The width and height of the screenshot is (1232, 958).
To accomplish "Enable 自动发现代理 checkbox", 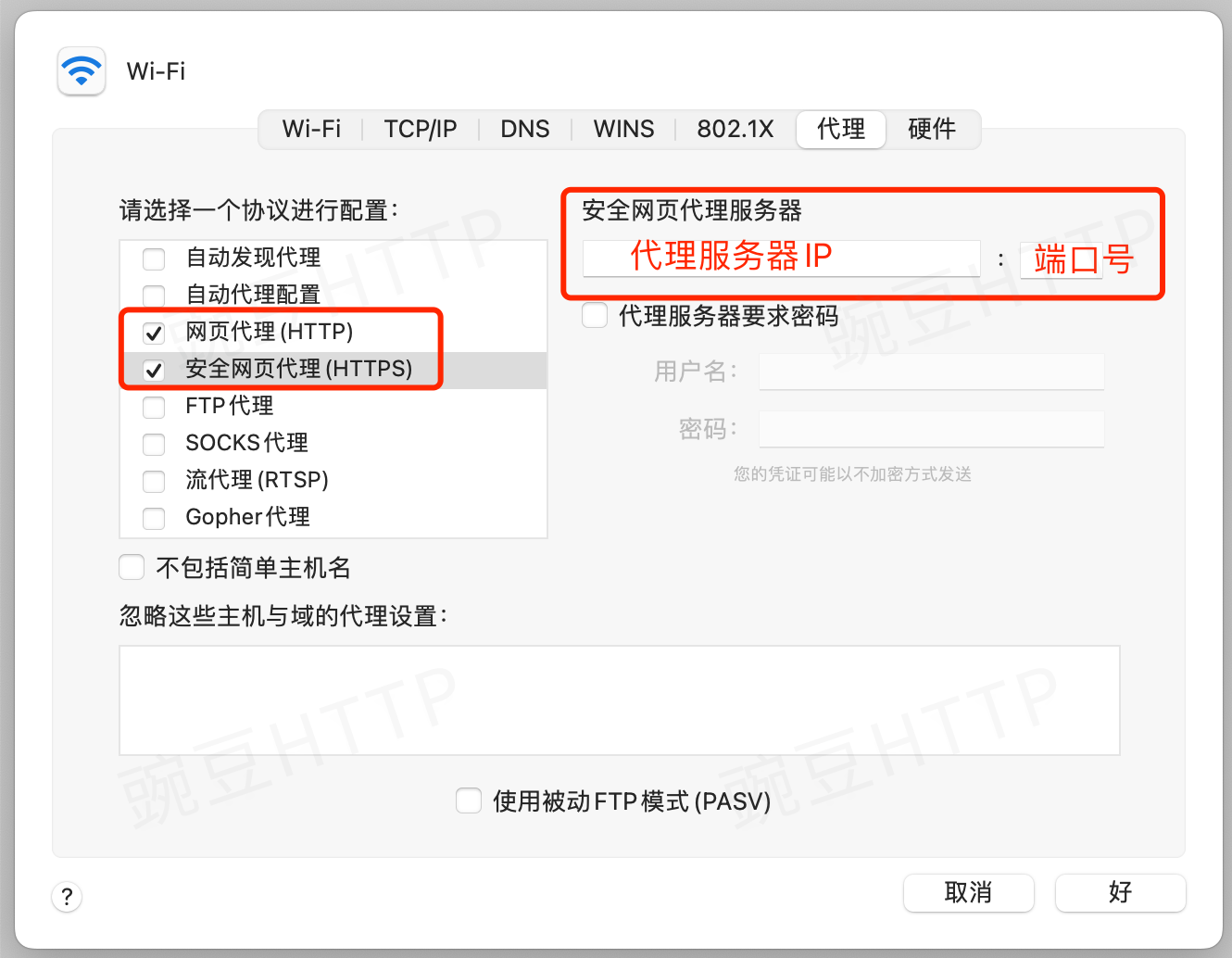I will [x=154, y=258].
